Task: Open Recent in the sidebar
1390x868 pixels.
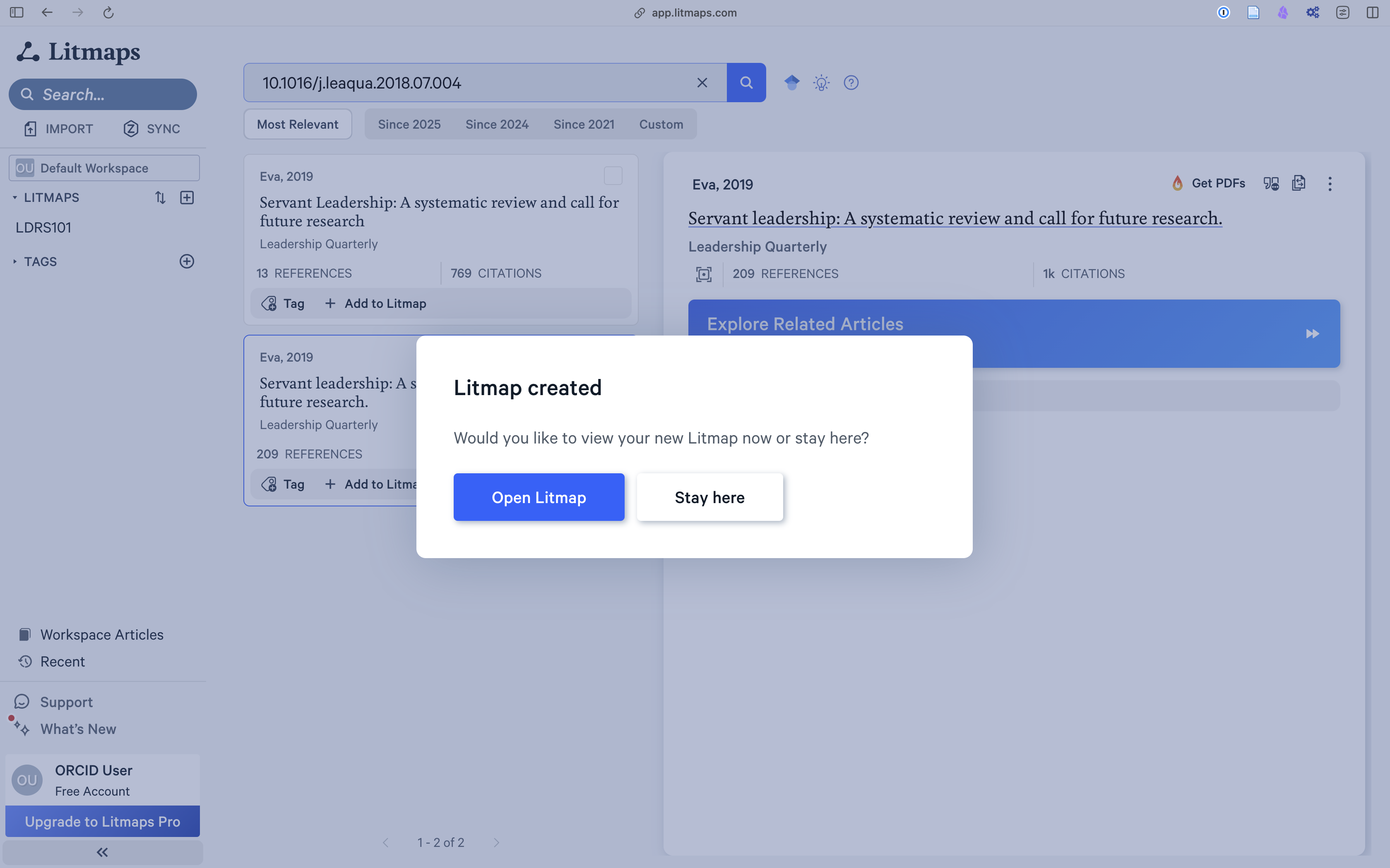Action: click(52, 661)
